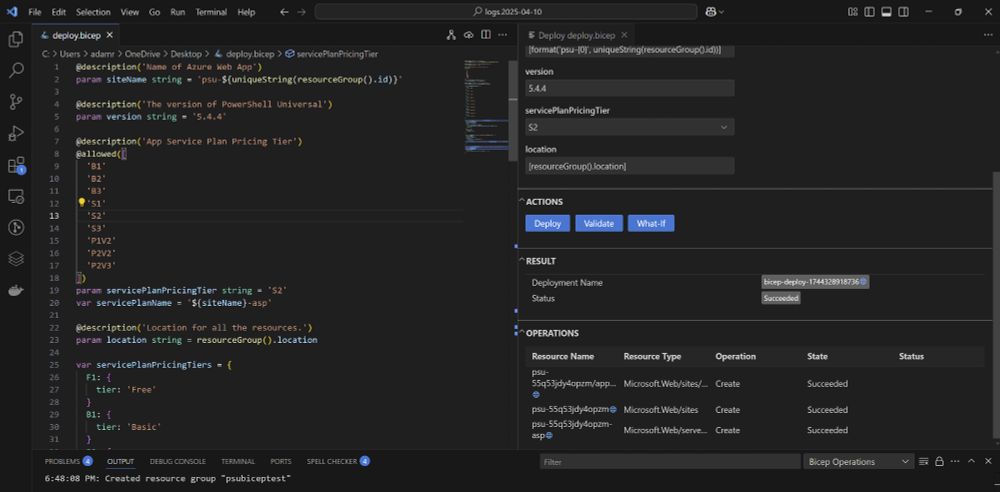This screenshot has width=1000, height=492.
Task: Open deploy.bicep editor More Actions menu
Action: 503,34
